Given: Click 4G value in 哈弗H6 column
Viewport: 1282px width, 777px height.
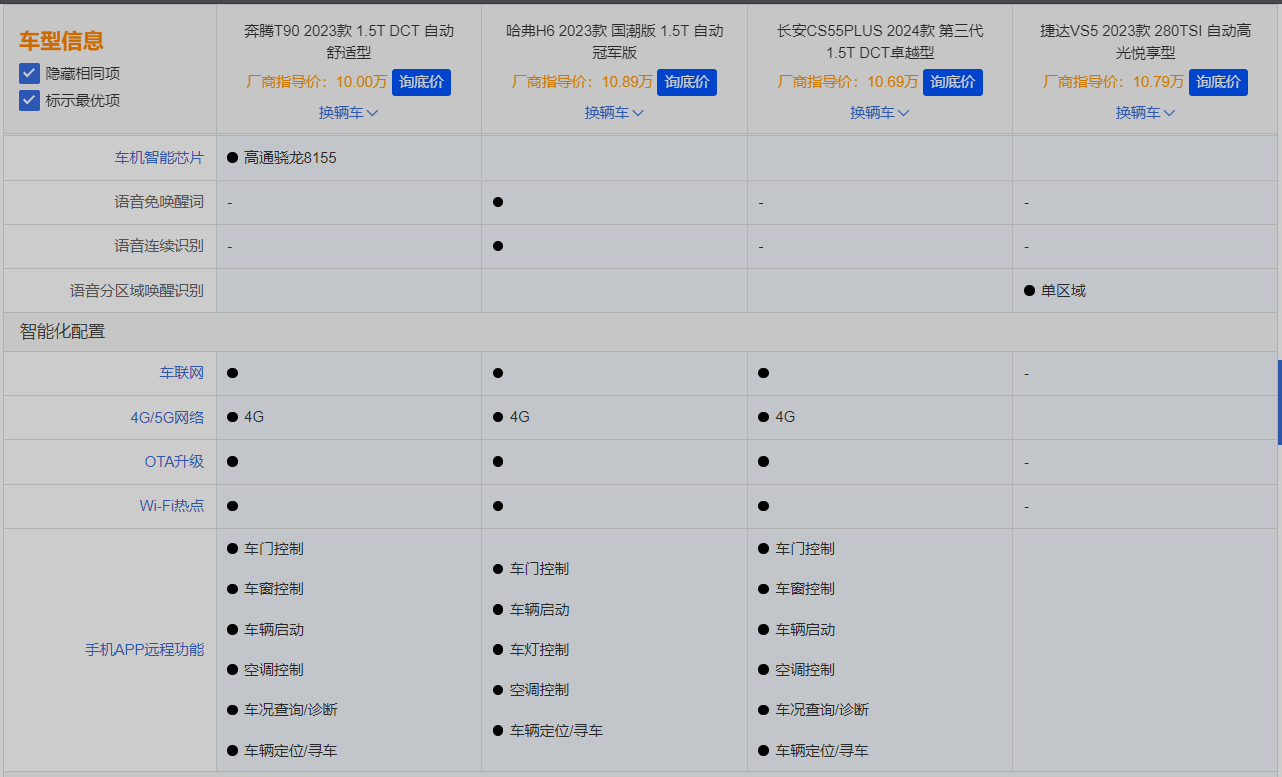Looking at the screenshot, I should point(520,417).
